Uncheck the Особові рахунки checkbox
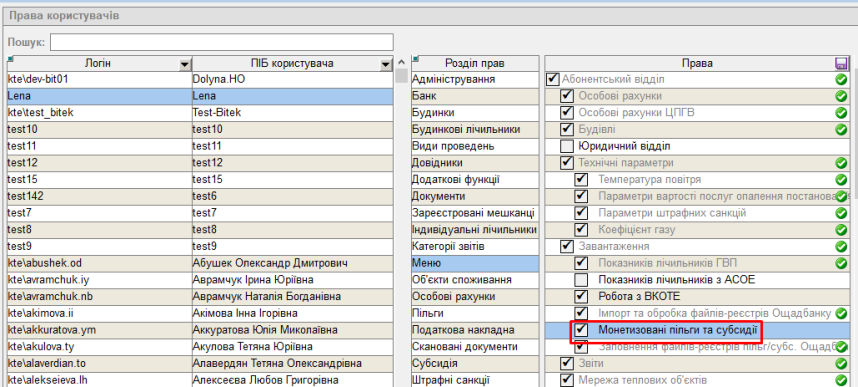This screenshot has height=387, width=858. 567,96
